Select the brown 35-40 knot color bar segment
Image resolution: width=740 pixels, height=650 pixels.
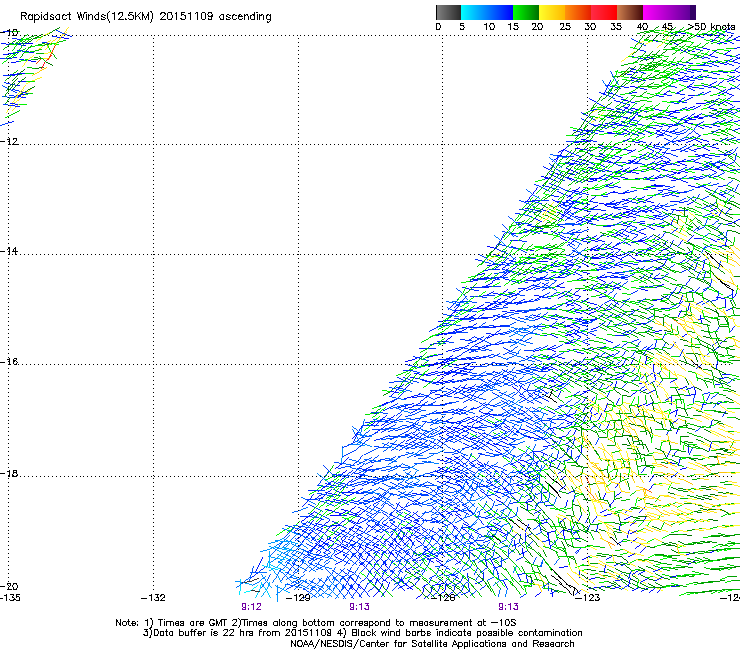coord(630,12)
